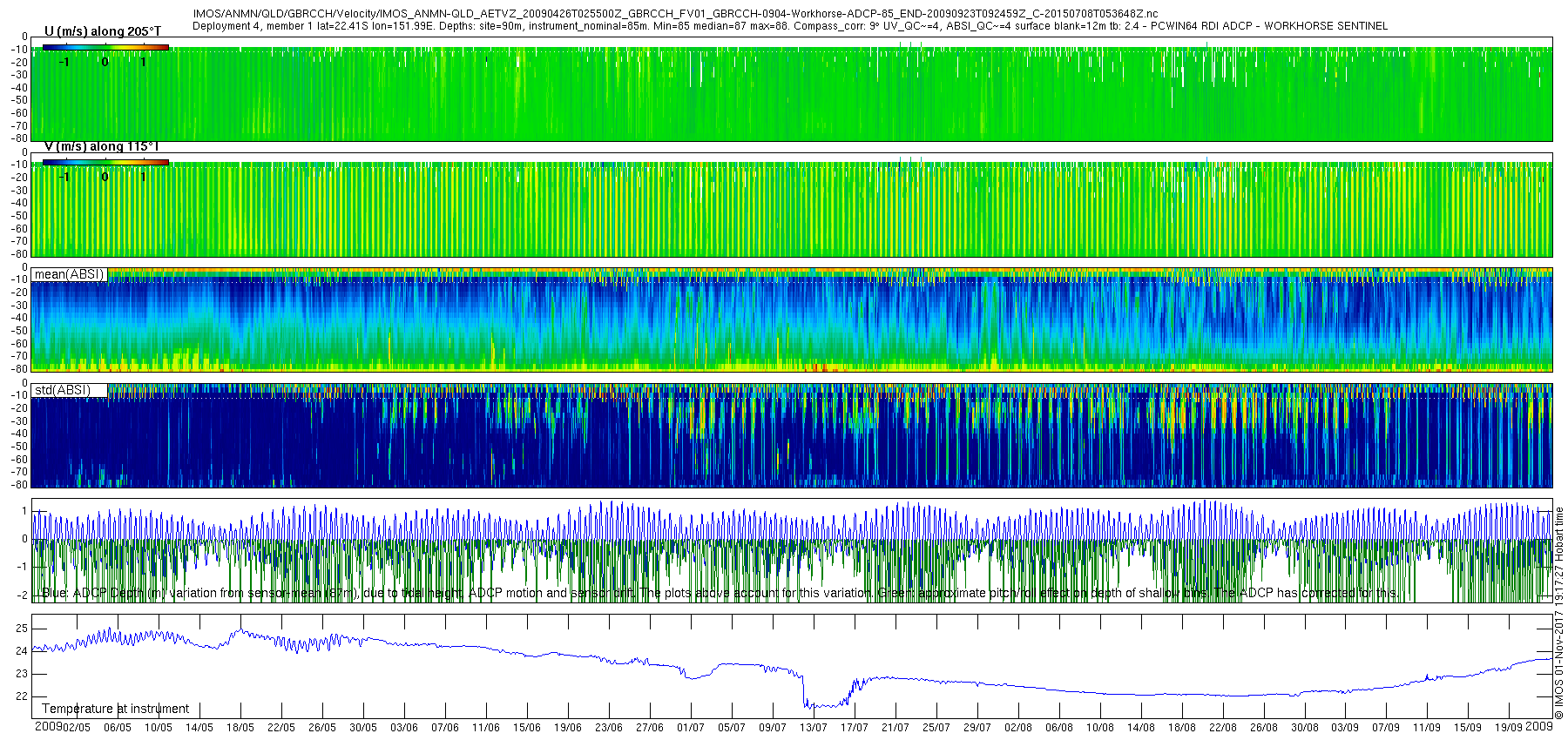Click the '-60' depth tick in the mean(ABSI) panel
Viewport: 1568px width, 740px height.
click(x=19, y=344)
